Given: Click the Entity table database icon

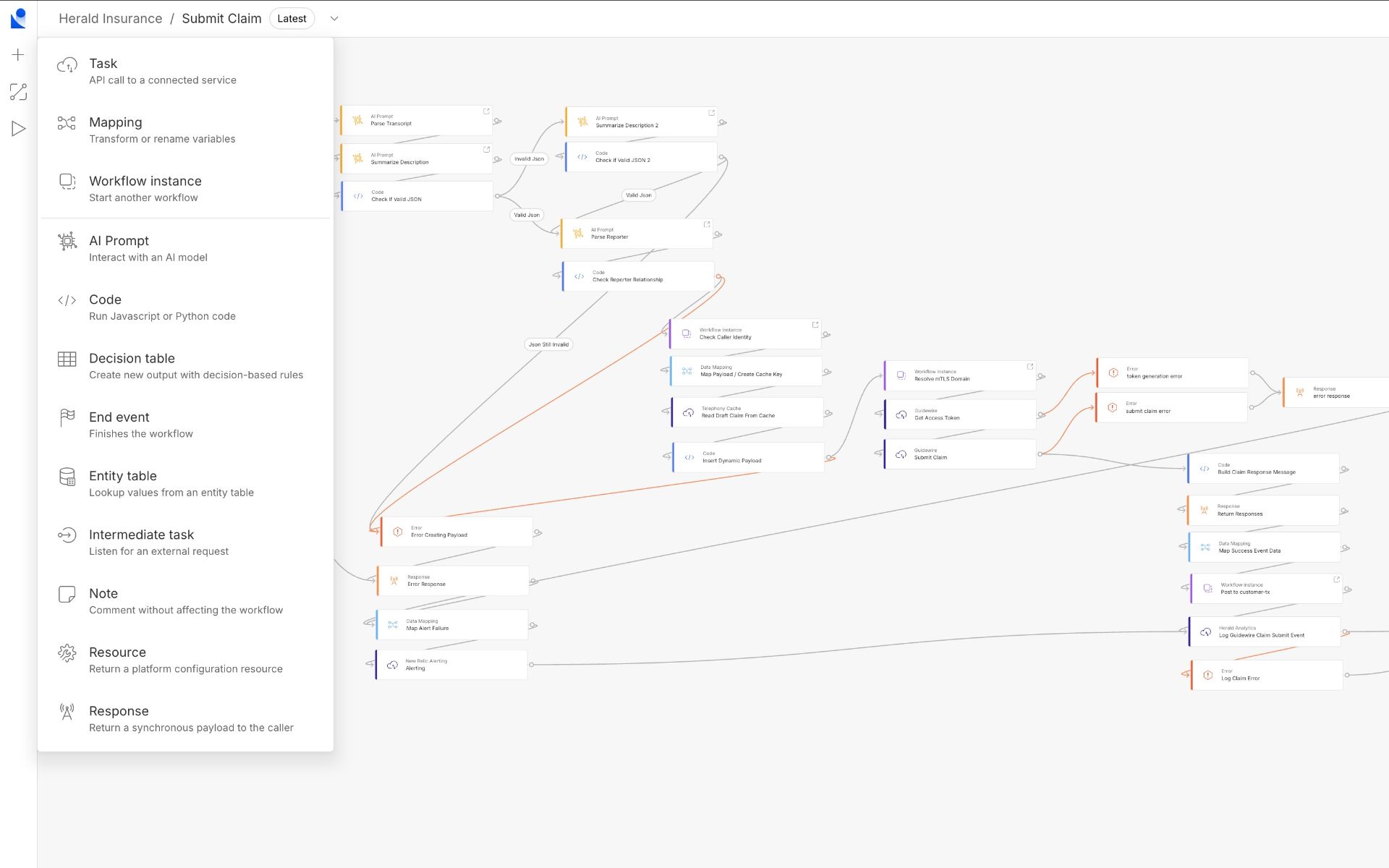Looking at the screenshot, I should (x=67, y=477).
